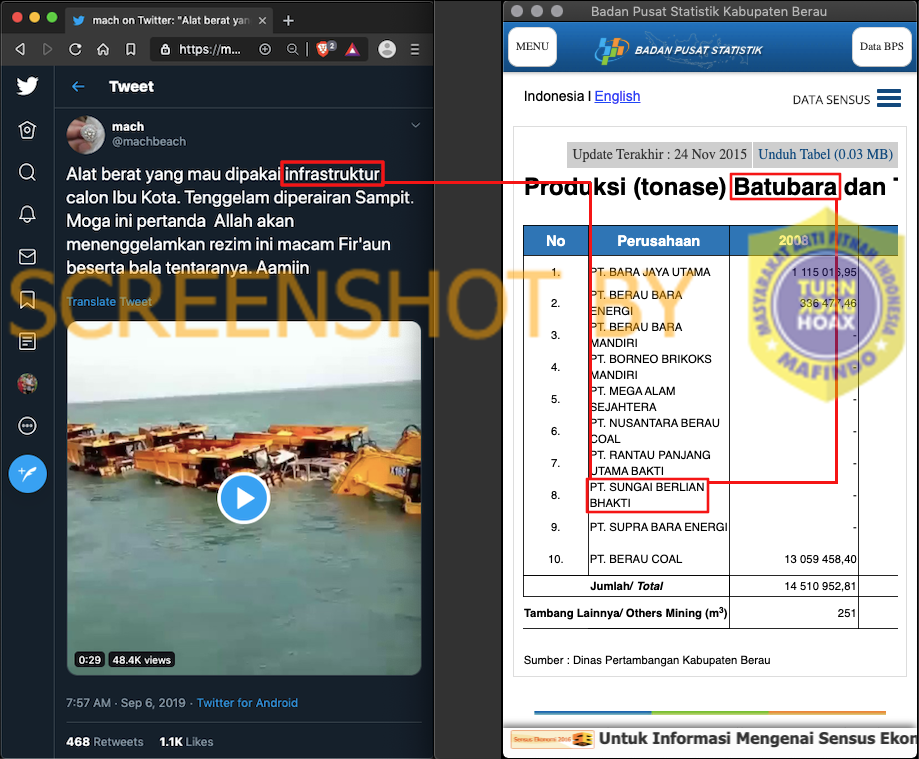Click the Tambang Lainnya value 251
Screen dimensions: 919x759
846,613
